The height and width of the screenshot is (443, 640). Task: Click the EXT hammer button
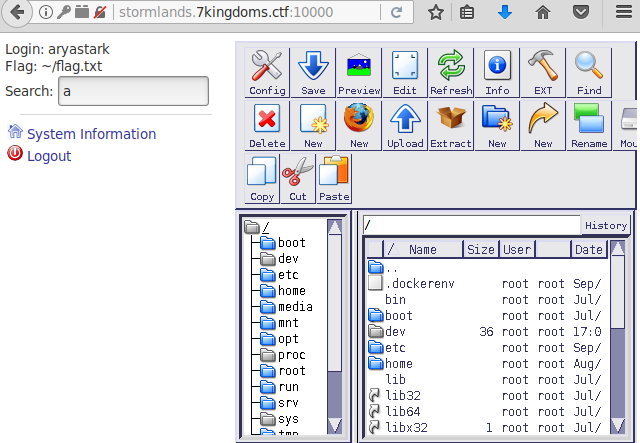pyautogui.click(x=543, y=73)
